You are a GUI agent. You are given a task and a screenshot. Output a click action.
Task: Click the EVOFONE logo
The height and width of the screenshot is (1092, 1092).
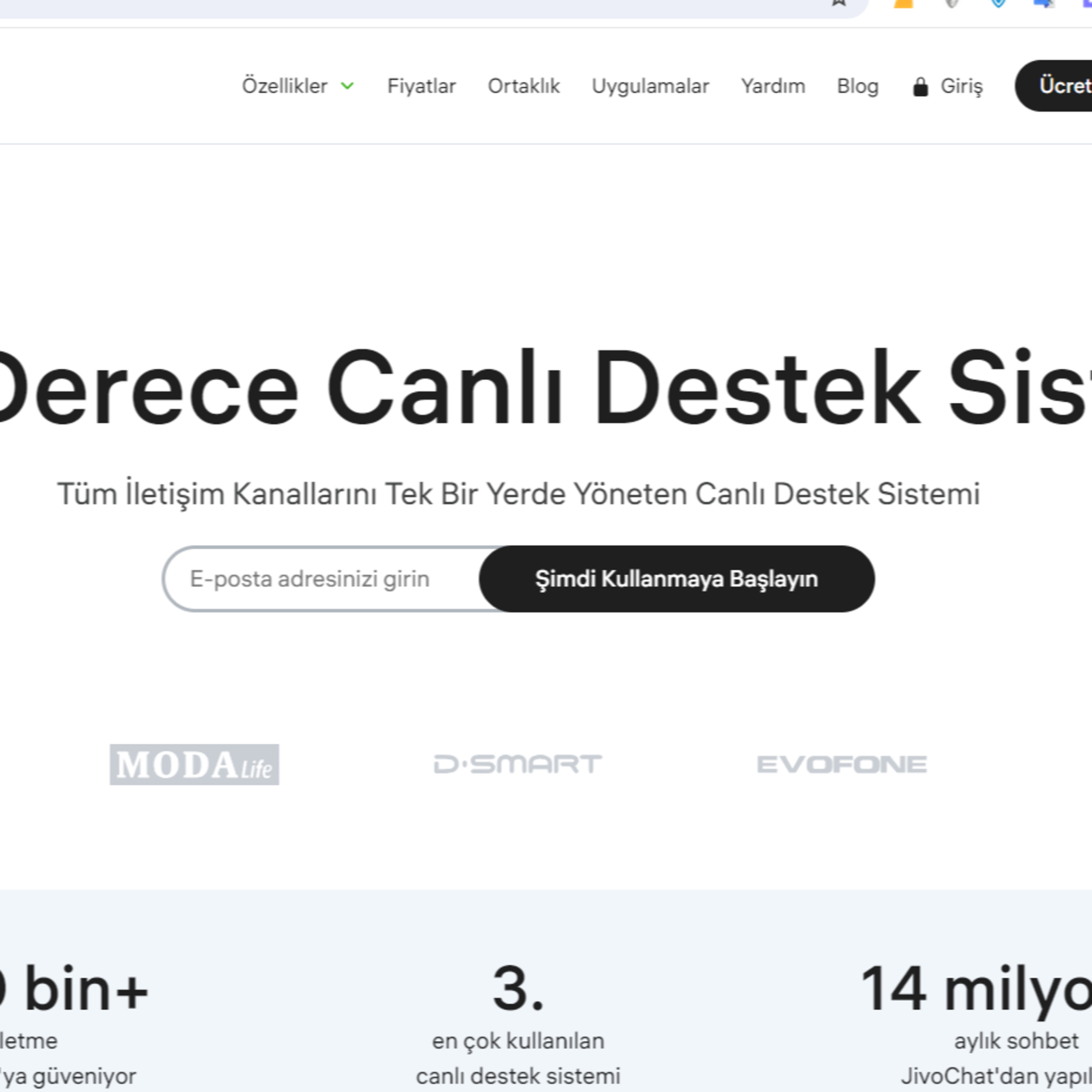tap(842, 764)
